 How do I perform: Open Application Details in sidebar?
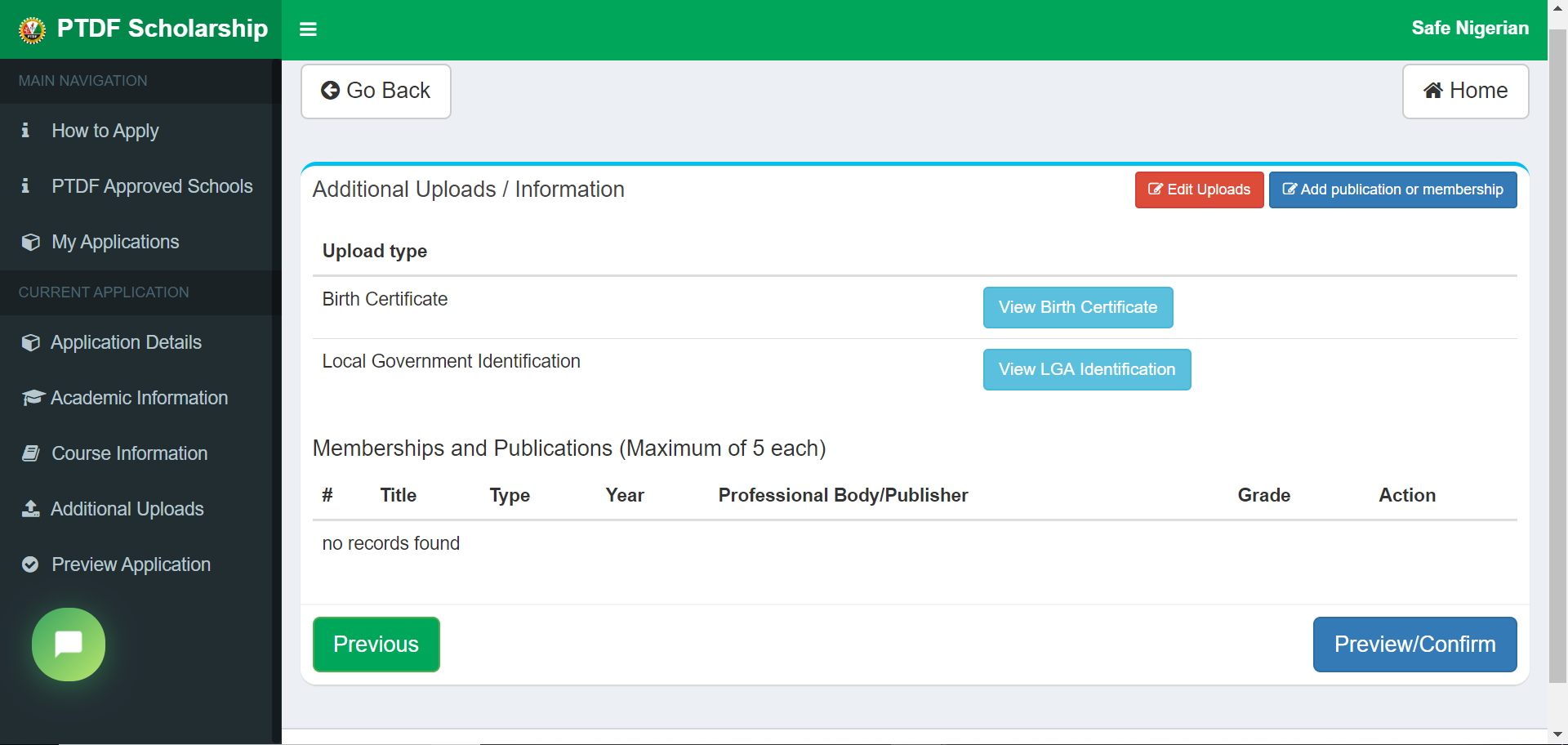coord(126,342)
